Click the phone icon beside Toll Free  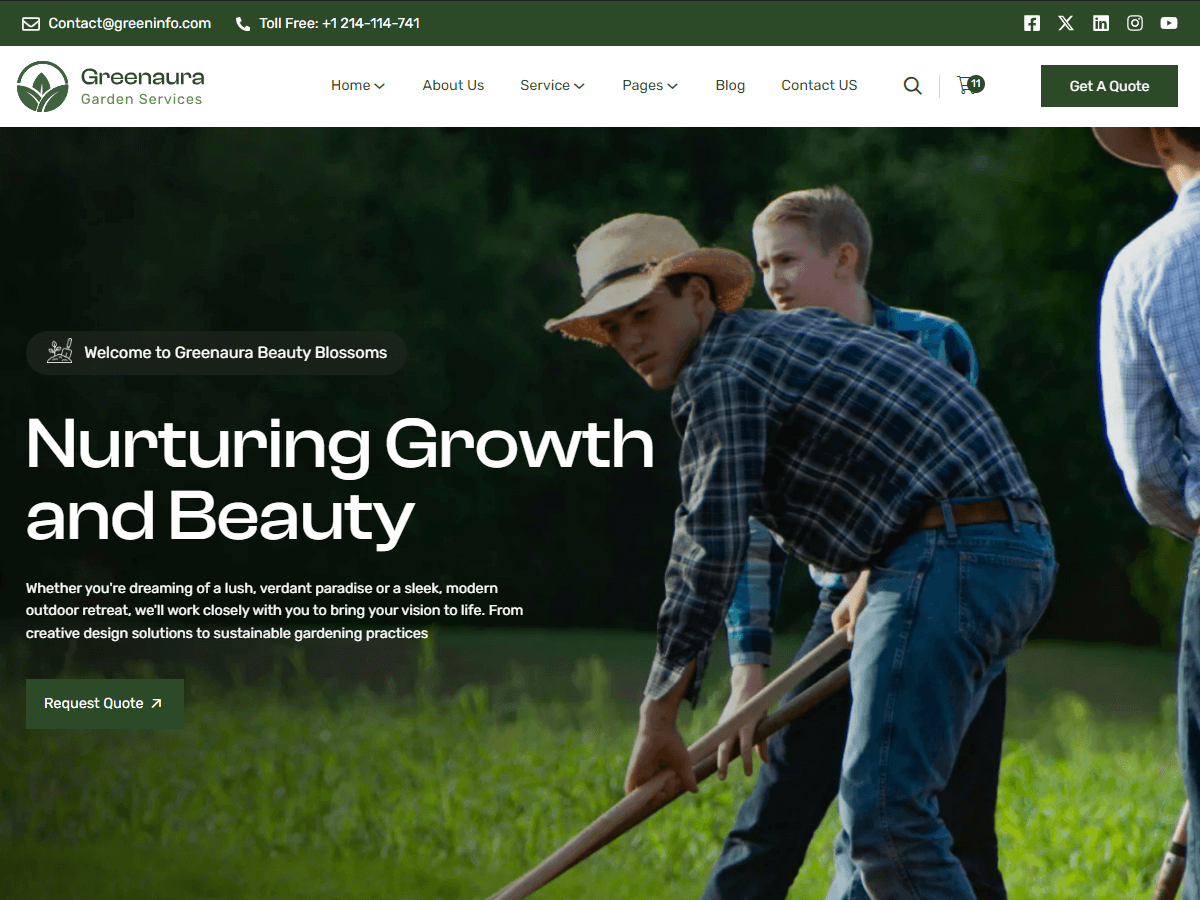pos(243,23)
